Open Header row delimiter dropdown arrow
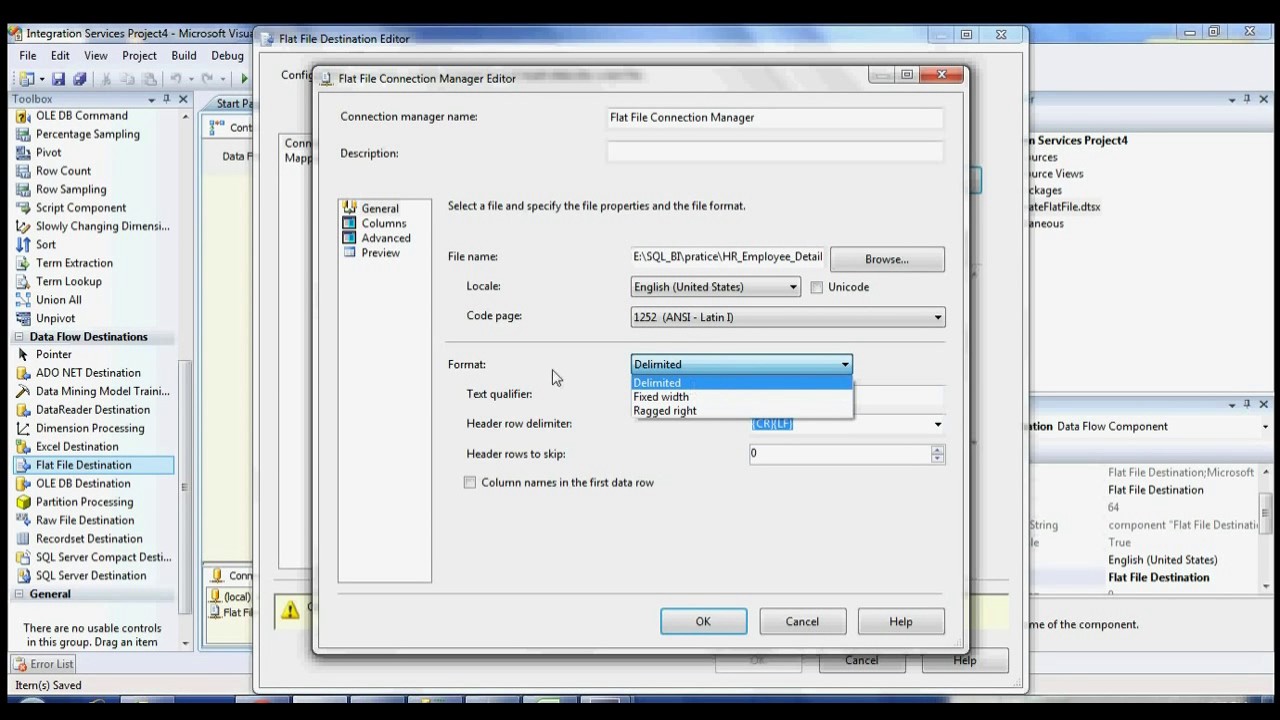1280x720 pixels. [938, 424]
